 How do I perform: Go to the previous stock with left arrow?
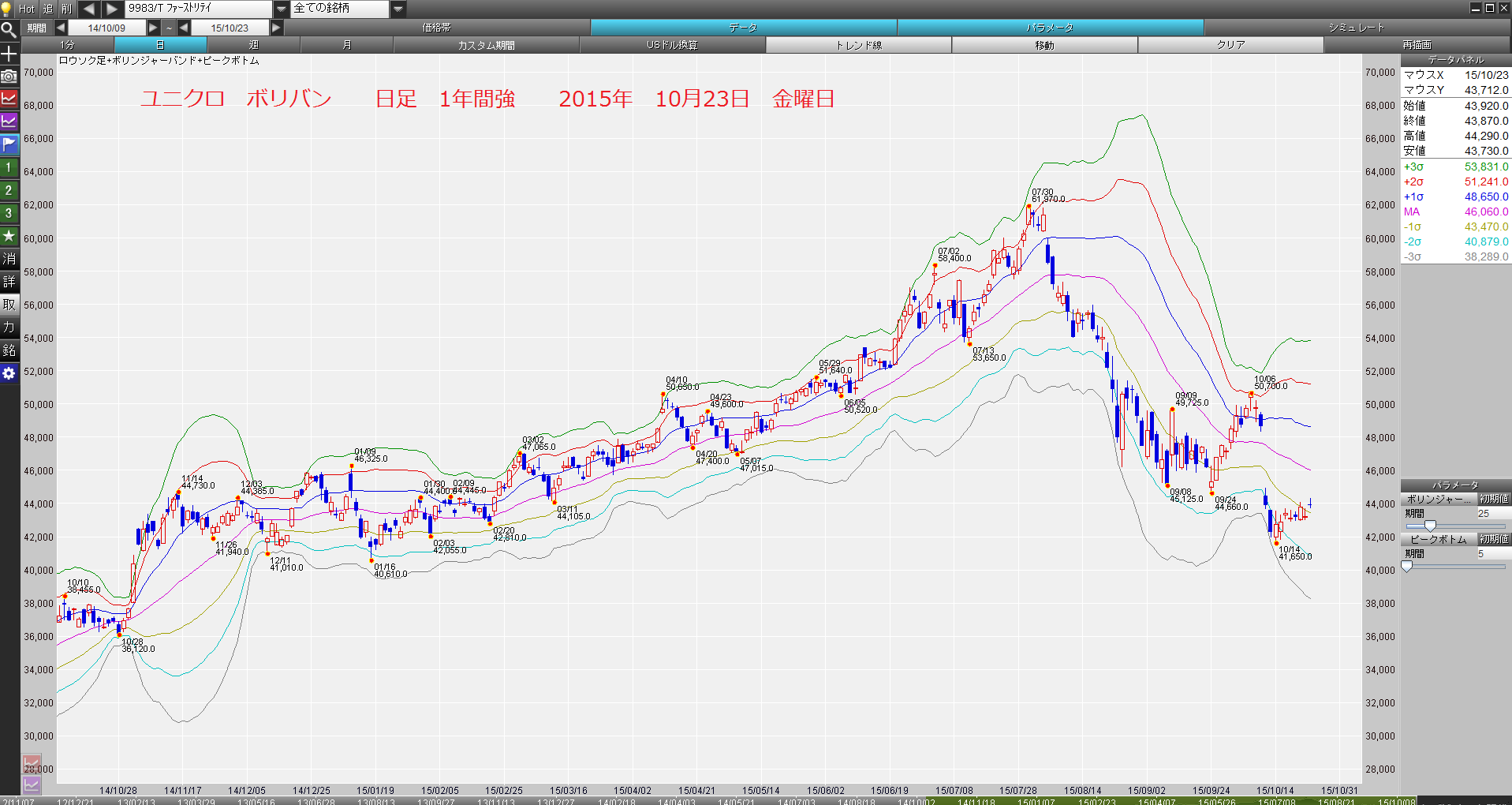89,9
